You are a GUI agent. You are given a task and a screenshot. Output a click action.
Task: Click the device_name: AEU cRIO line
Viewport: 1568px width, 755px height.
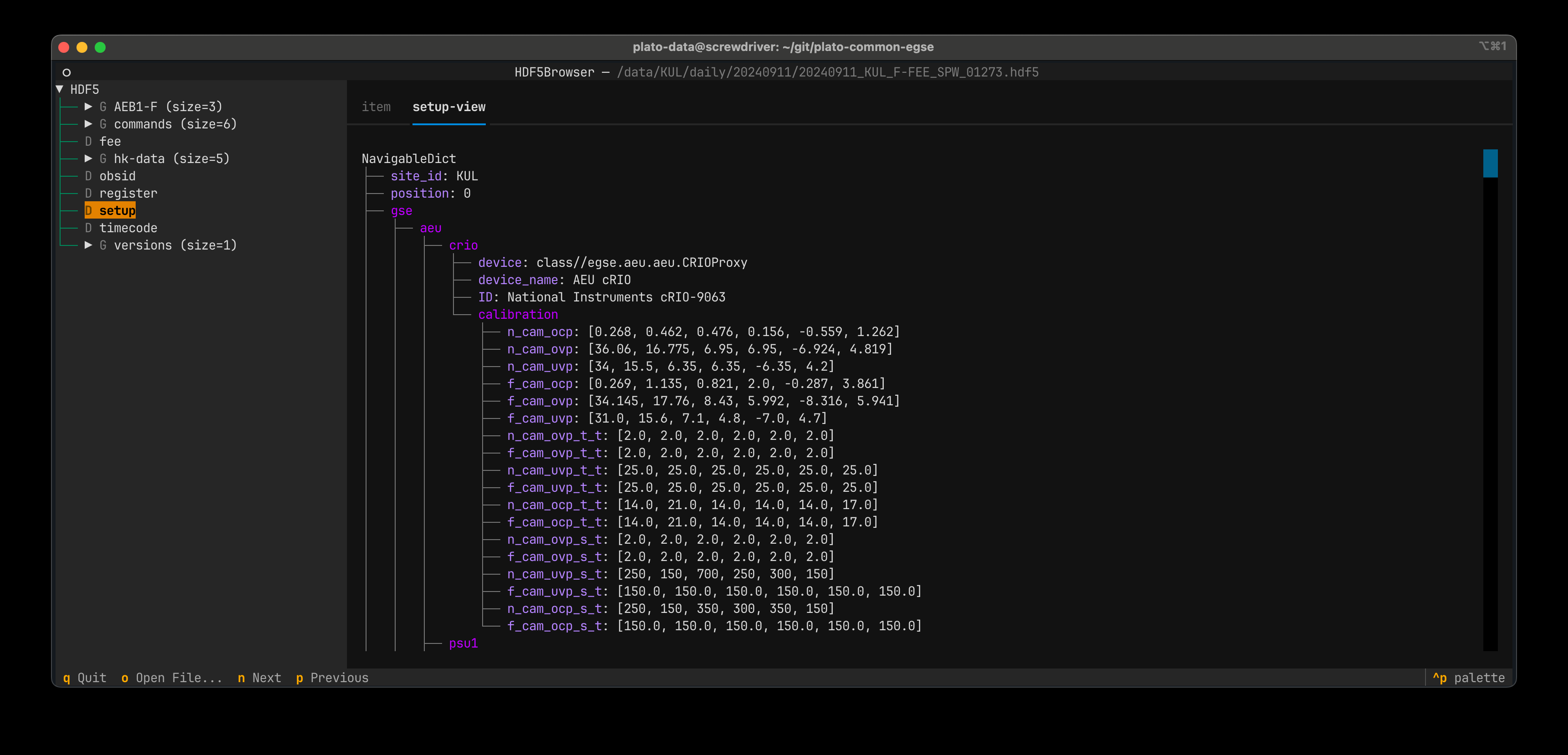555,280
